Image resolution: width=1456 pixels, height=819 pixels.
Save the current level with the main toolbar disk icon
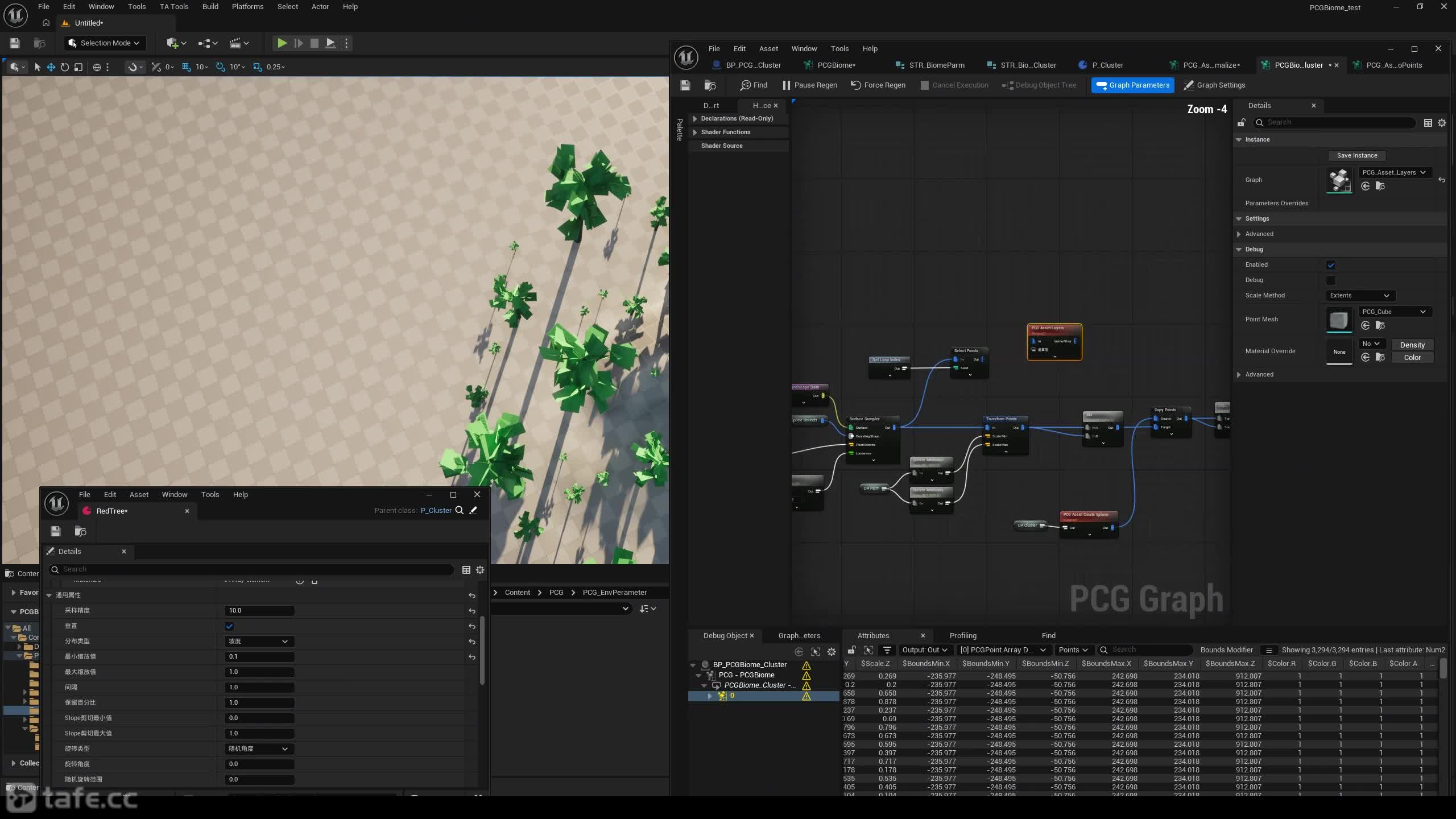(x=15, y=43)
